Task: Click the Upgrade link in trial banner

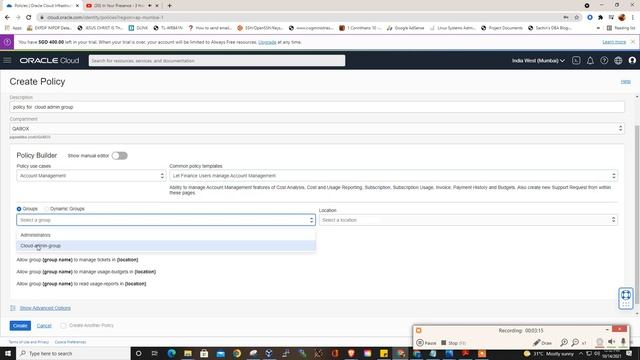Action: coord(267,42)
